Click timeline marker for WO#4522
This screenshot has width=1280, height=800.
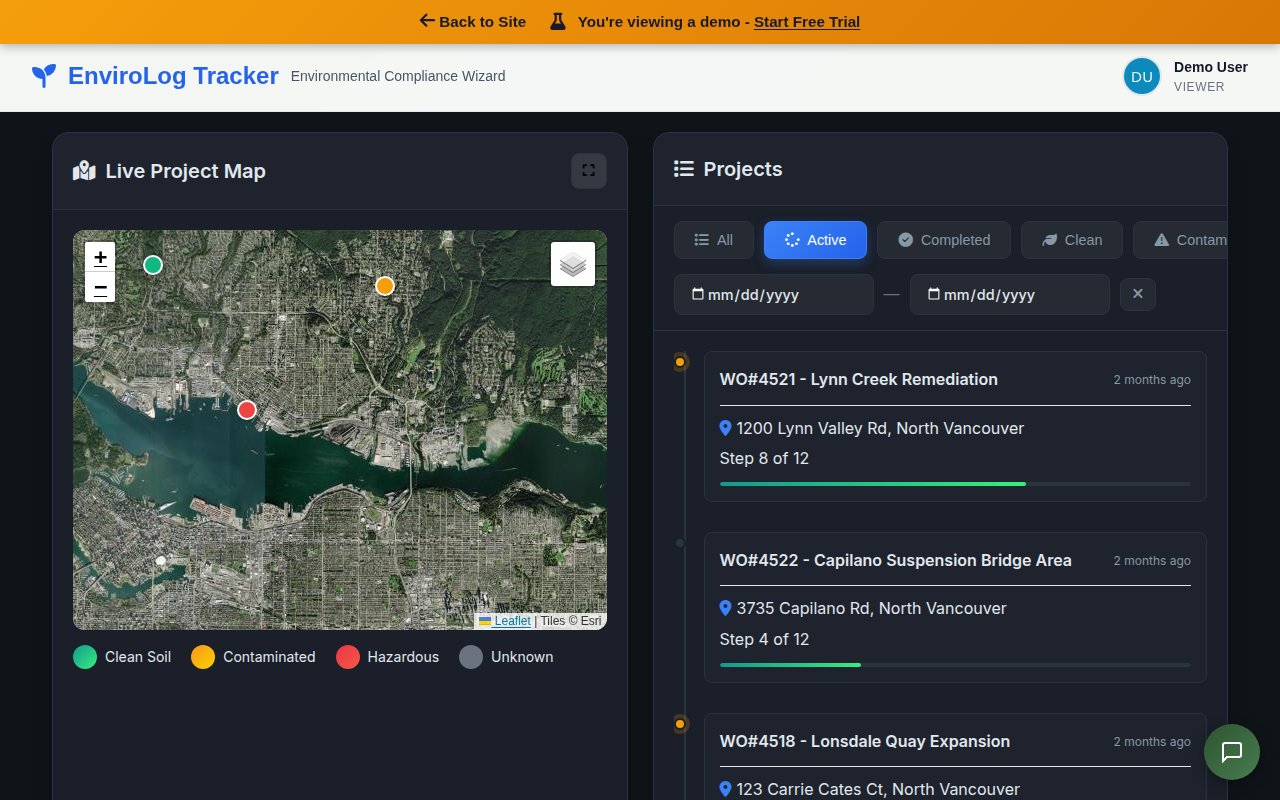[x=680, y=543]
